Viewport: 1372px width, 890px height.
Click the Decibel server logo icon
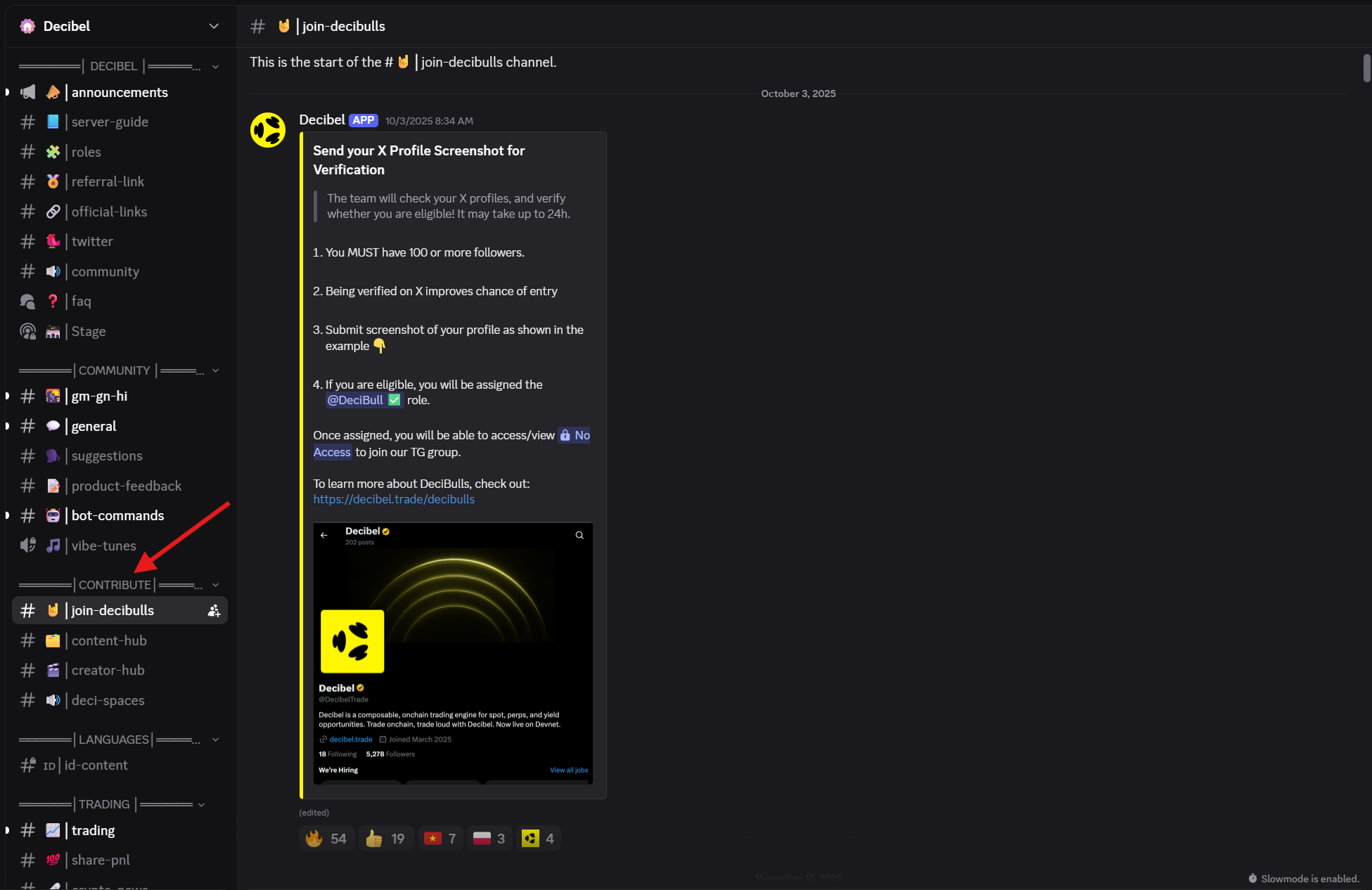pyautogui.click(x=27, y=26)
